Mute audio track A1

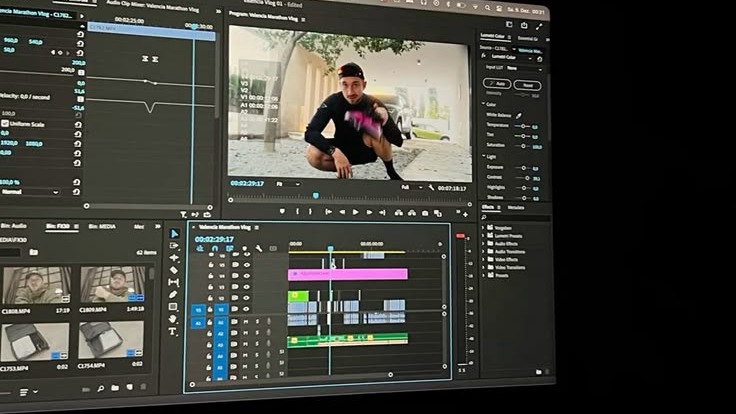point(245,322)
